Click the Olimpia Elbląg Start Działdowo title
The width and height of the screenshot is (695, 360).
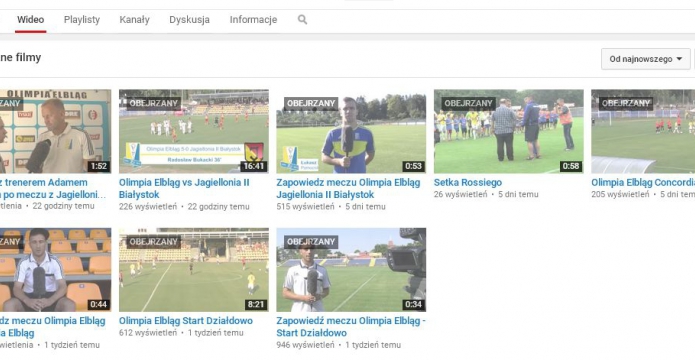click(186, 321)
